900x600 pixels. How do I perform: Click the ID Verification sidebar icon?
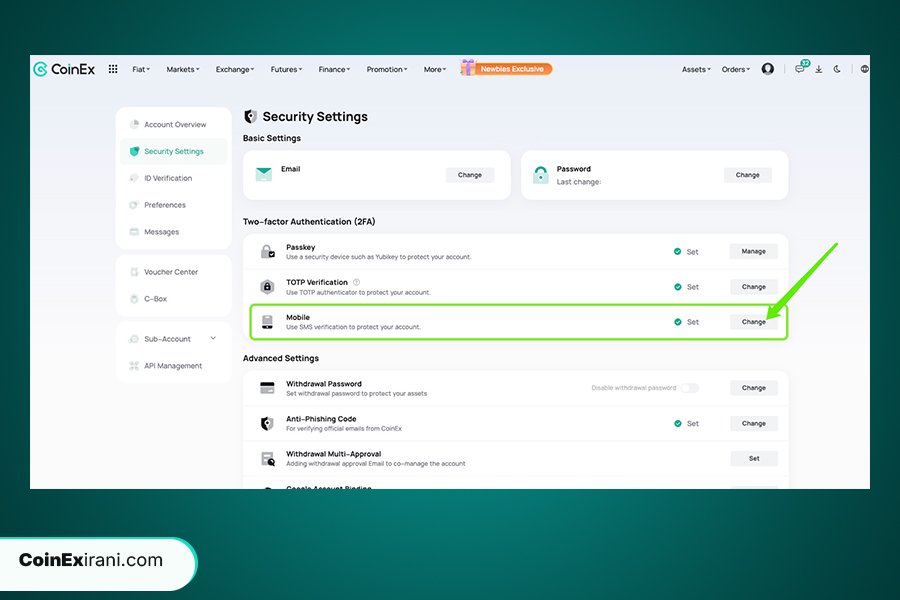(x=134, y=178)
